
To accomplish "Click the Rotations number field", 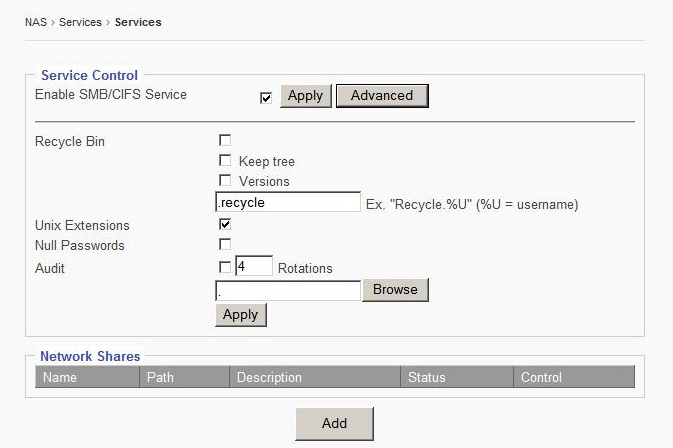I will point(254,267).
